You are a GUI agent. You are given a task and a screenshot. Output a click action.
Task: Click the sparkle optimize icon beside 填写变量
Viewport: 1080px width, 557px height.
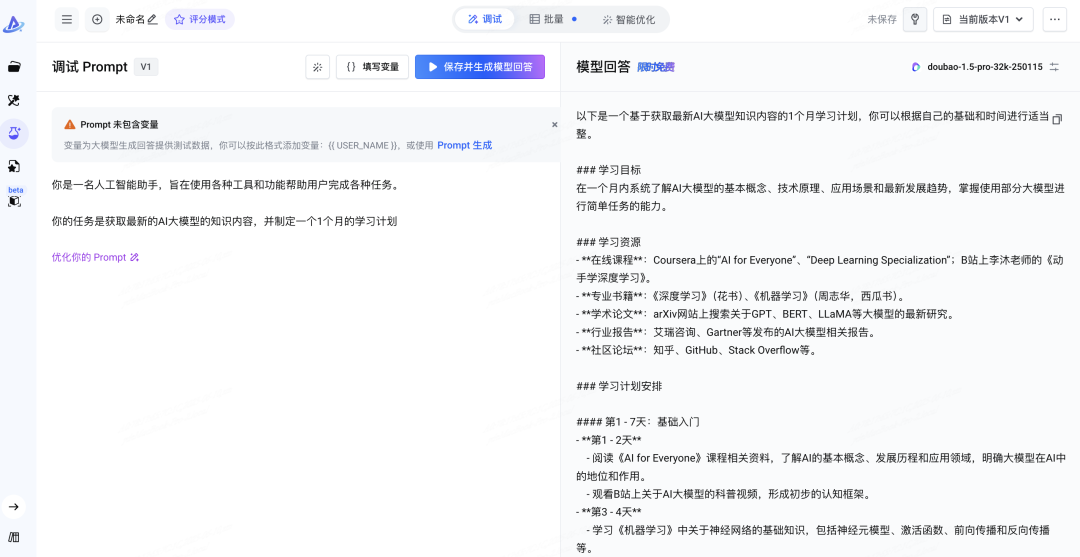[318, 67]
